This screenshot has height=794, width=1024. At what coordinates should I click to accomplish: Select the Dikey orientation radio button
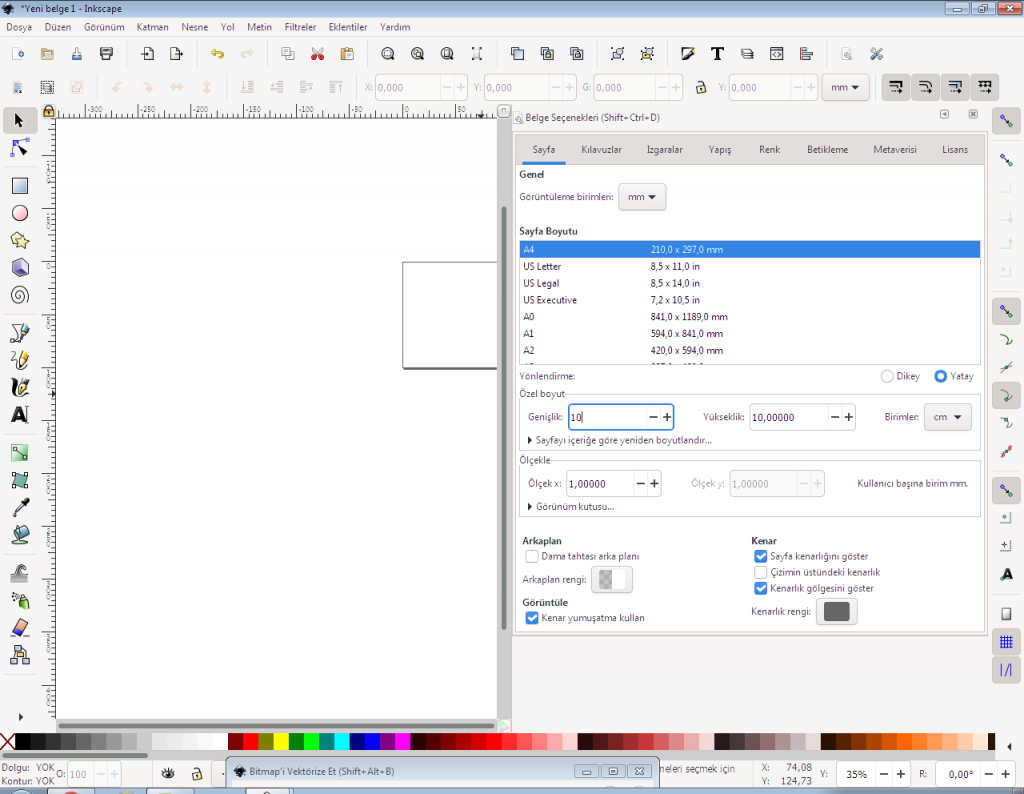887,376
